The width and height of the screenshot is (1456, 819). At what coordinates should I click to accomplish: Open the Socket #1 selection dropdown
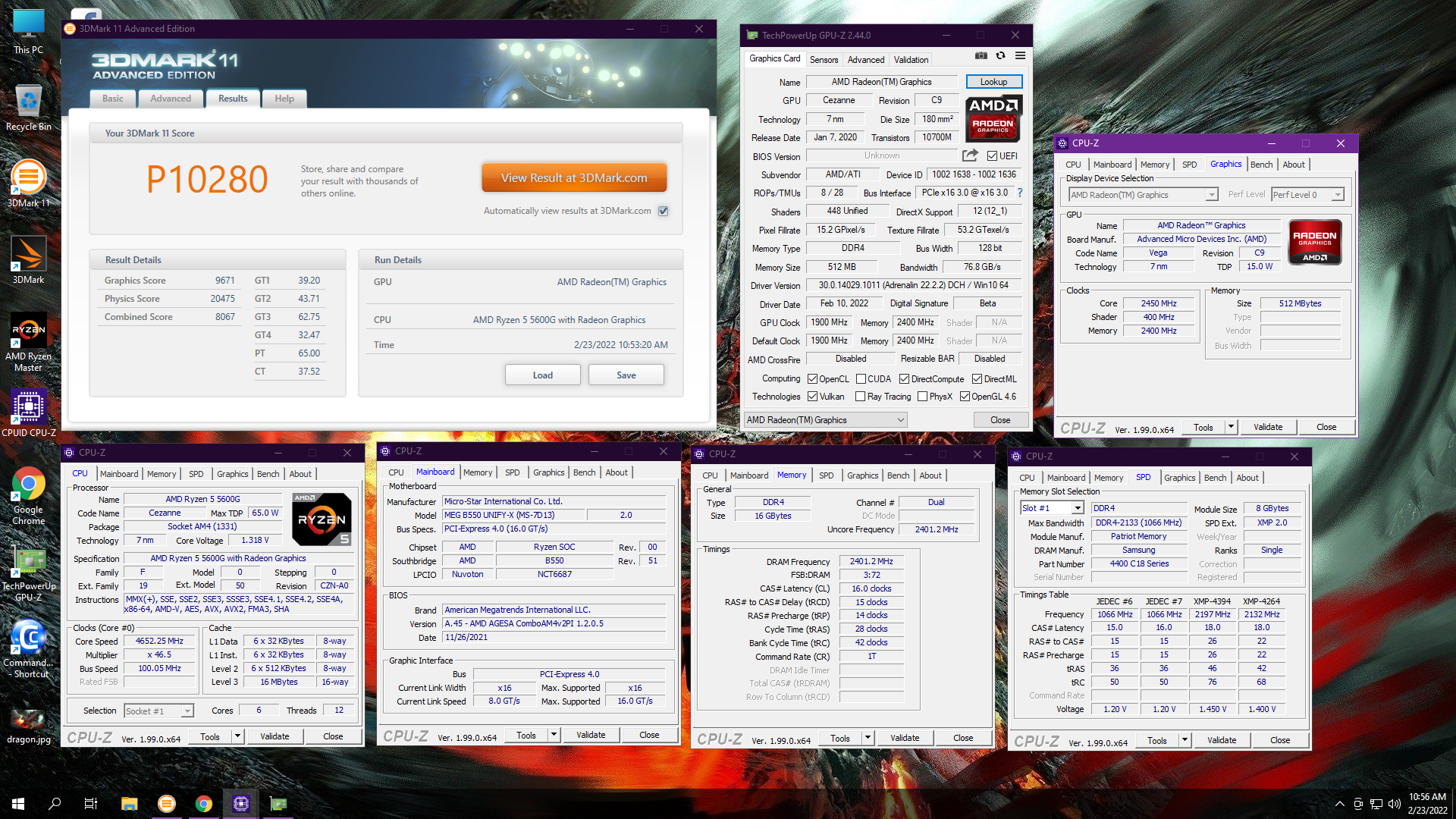[159, 711]
